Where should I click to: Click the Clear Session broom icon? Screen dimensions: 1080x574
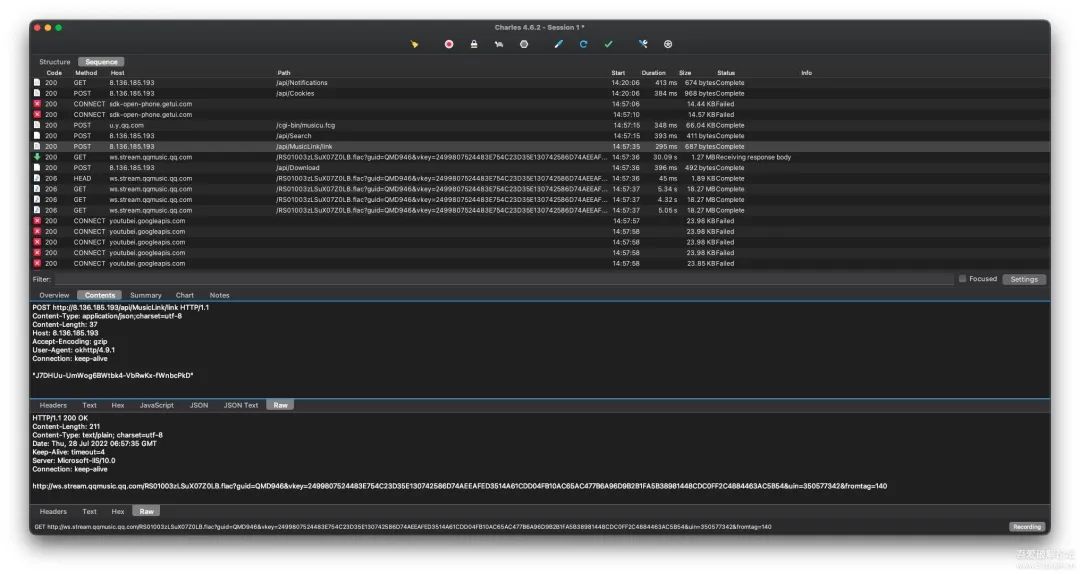(415, 44)
